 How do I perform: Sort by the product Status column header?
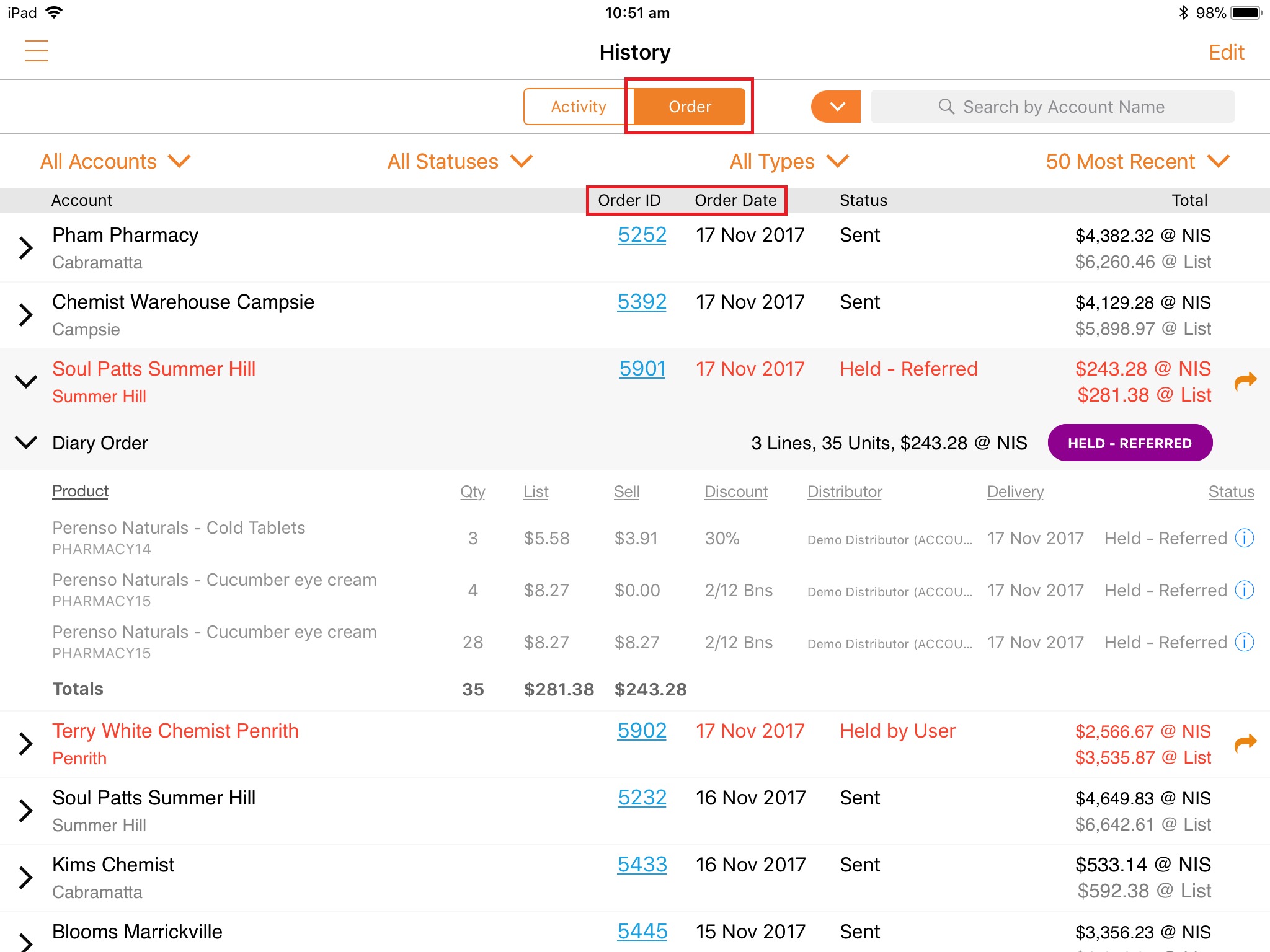pos(1231,491)
